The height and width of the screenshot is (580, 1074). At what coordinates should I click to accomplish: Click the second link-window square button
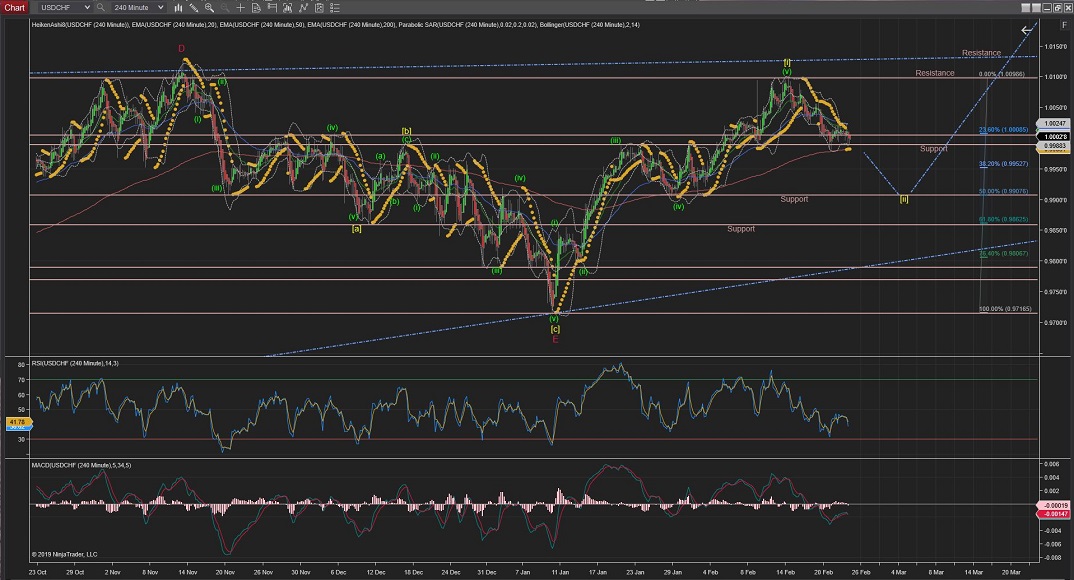pyautogui.click(x=1036, y=8)
